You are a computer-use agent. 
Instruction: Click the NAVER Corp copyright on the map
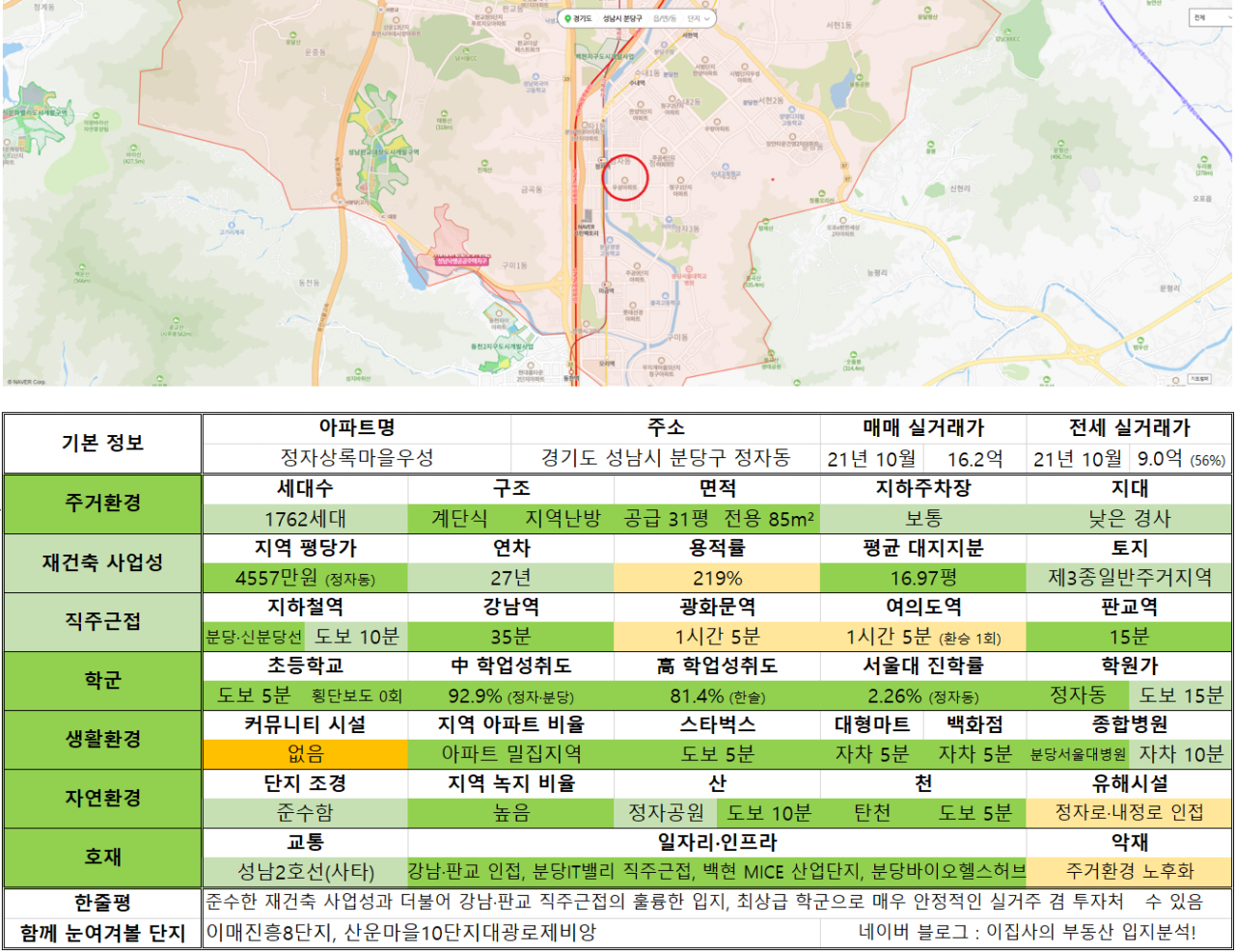[25, 382]
